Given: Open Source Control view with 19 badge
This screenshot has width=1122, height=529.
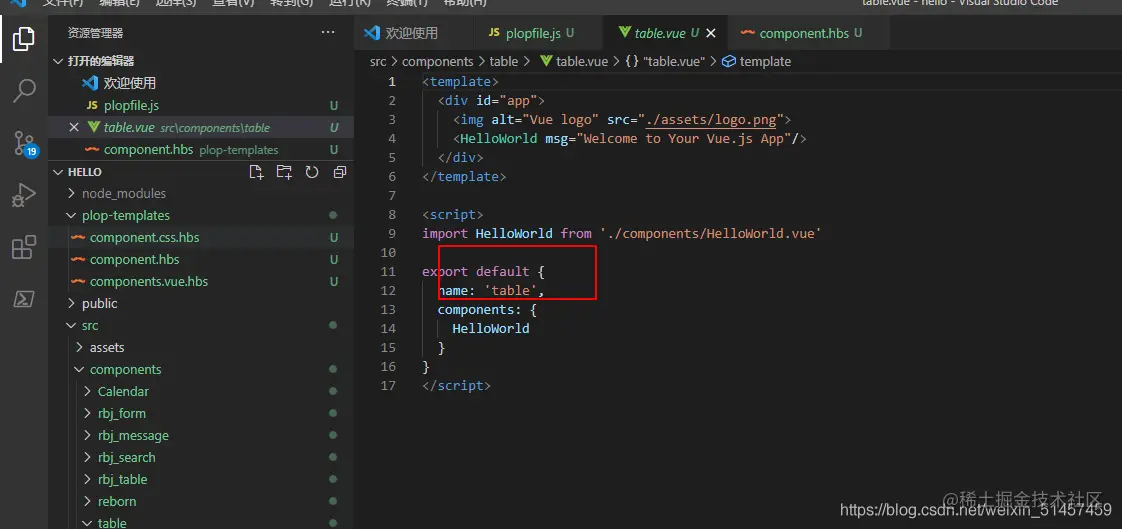Looking at the screenshot, I should click(x=24, y=142).
